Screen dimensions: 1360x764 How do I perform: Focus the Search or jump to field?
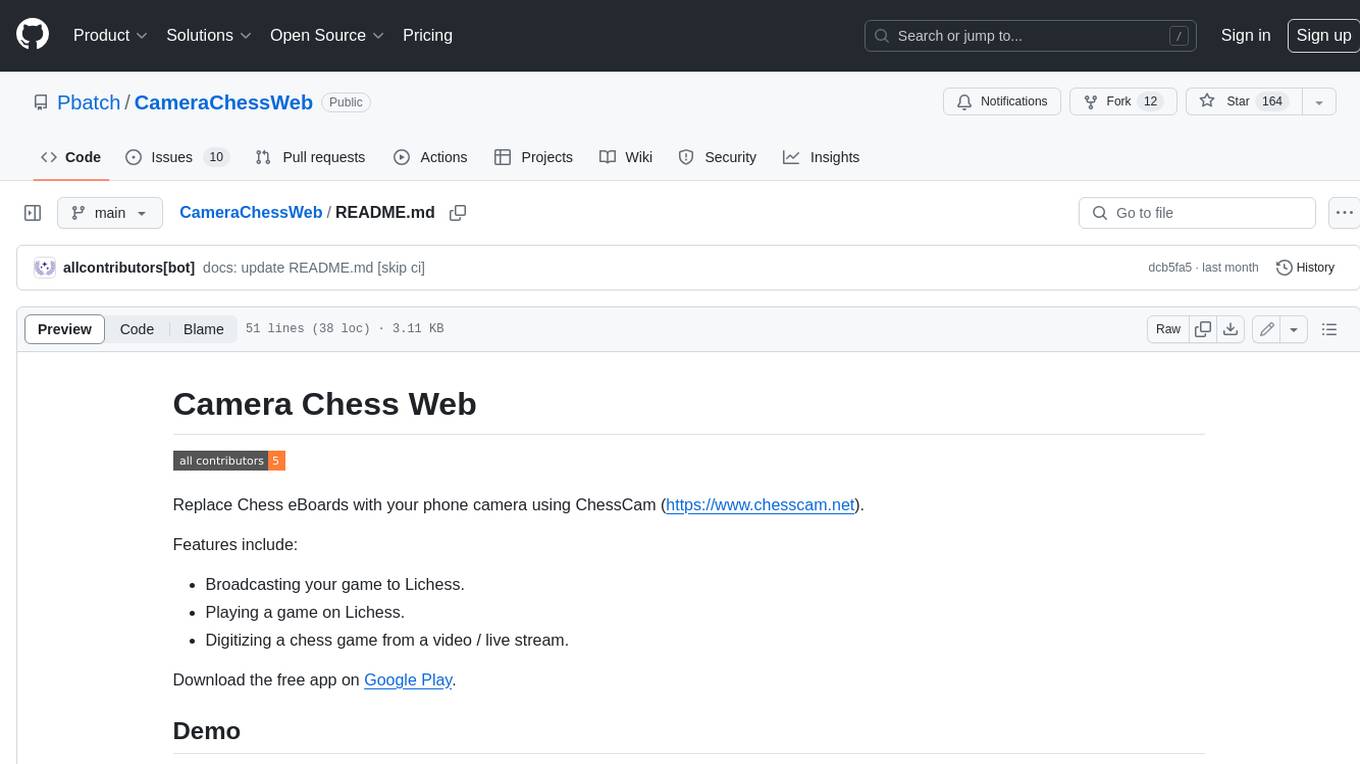pos(1032,36)
